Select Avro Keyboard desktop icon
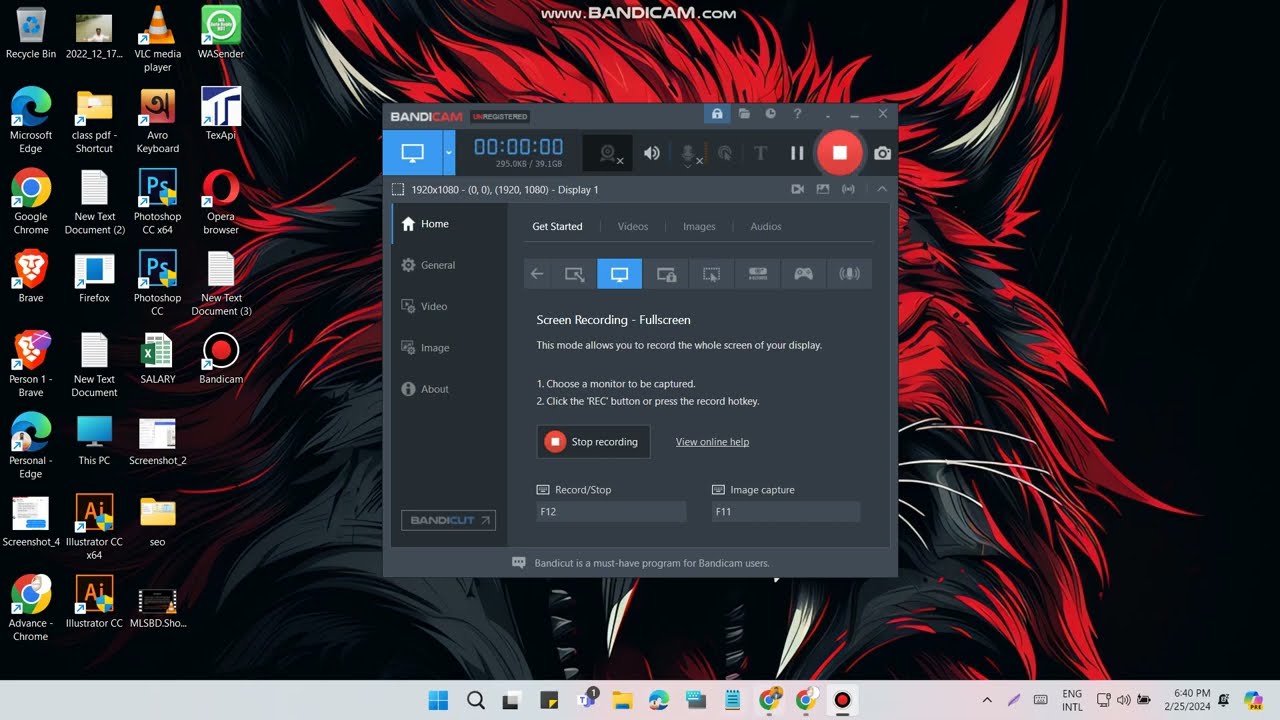 point(157,122)
